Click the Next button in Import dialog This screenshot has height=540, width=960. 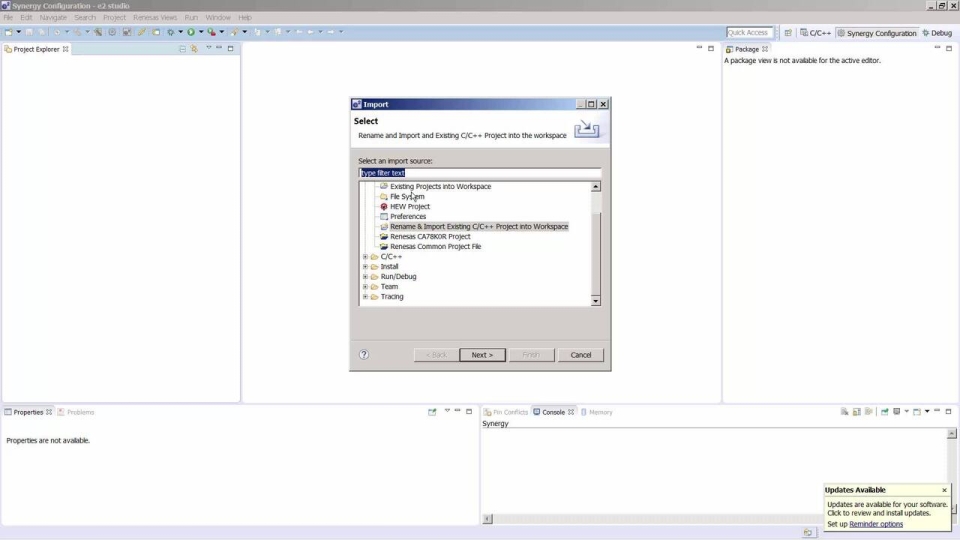coord(482,355)
